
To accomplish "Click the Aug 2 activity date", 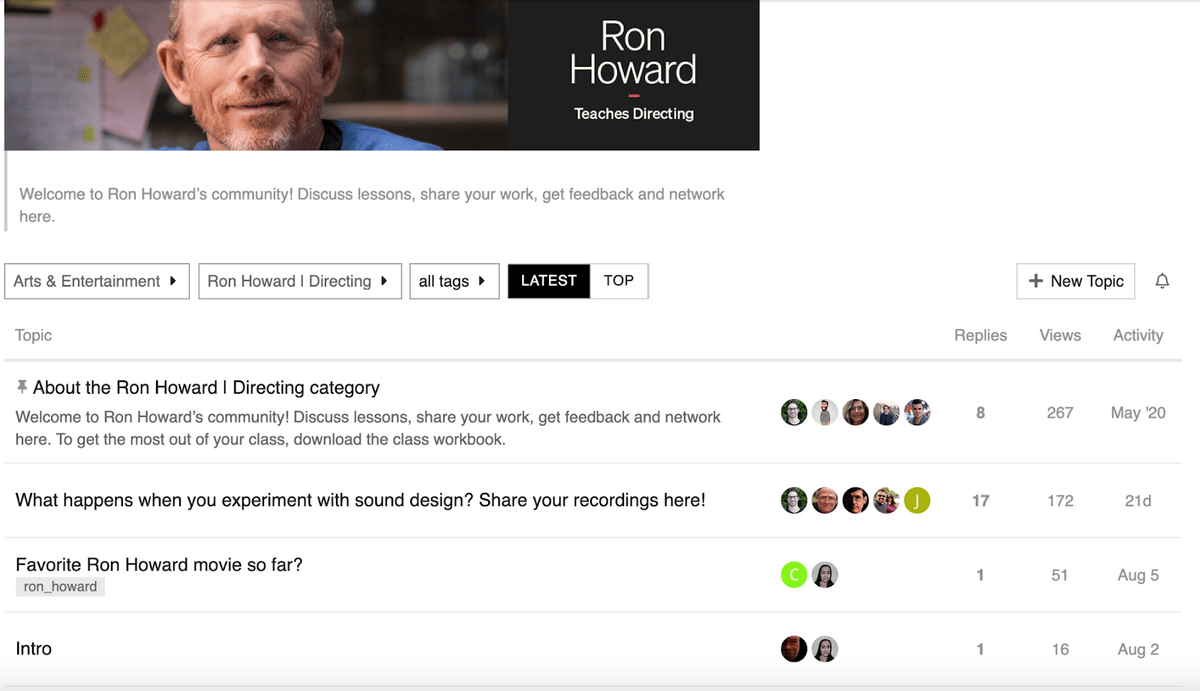I will click(x=1138, y=649).
